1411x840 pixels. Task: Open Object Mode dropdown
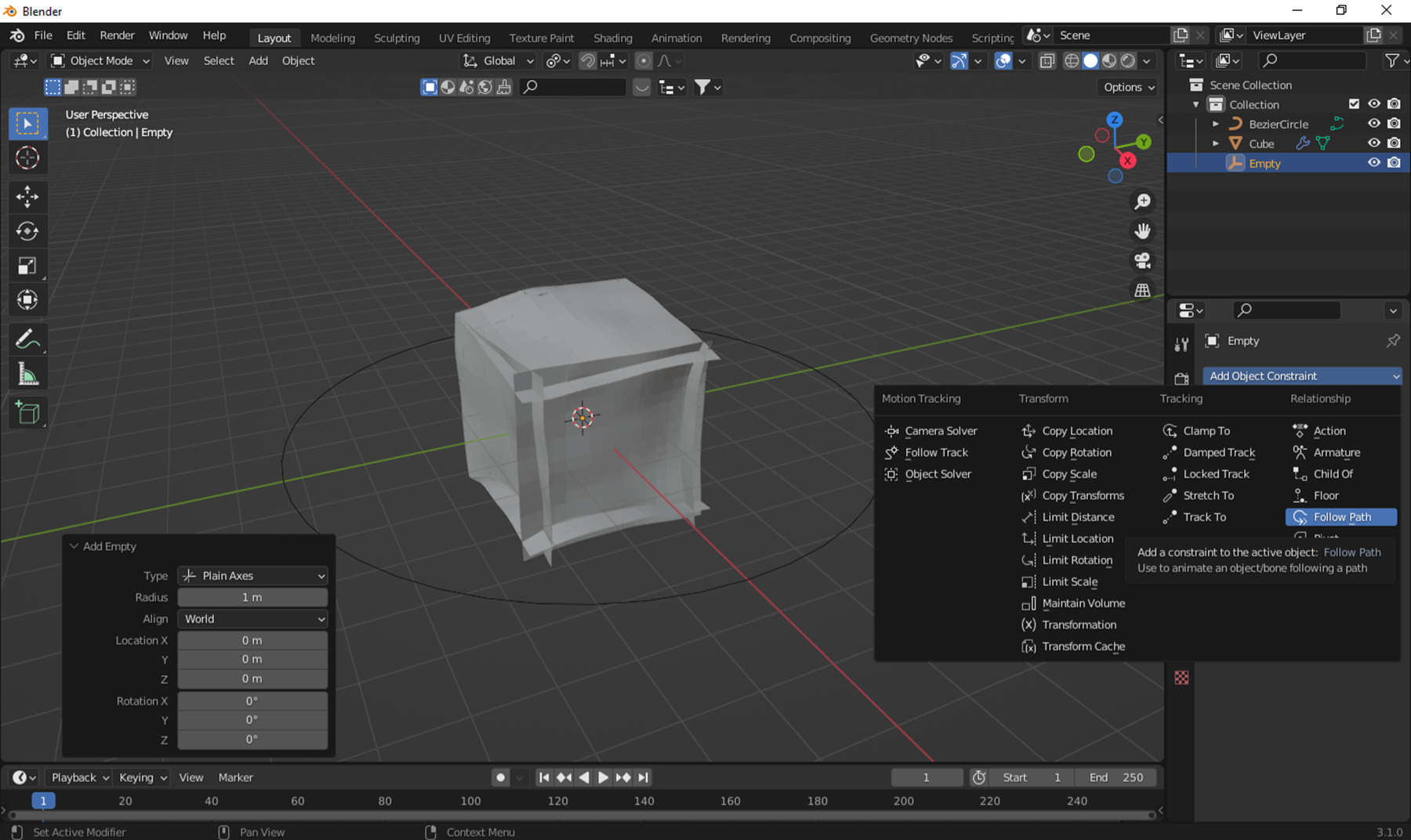(100, 61)
